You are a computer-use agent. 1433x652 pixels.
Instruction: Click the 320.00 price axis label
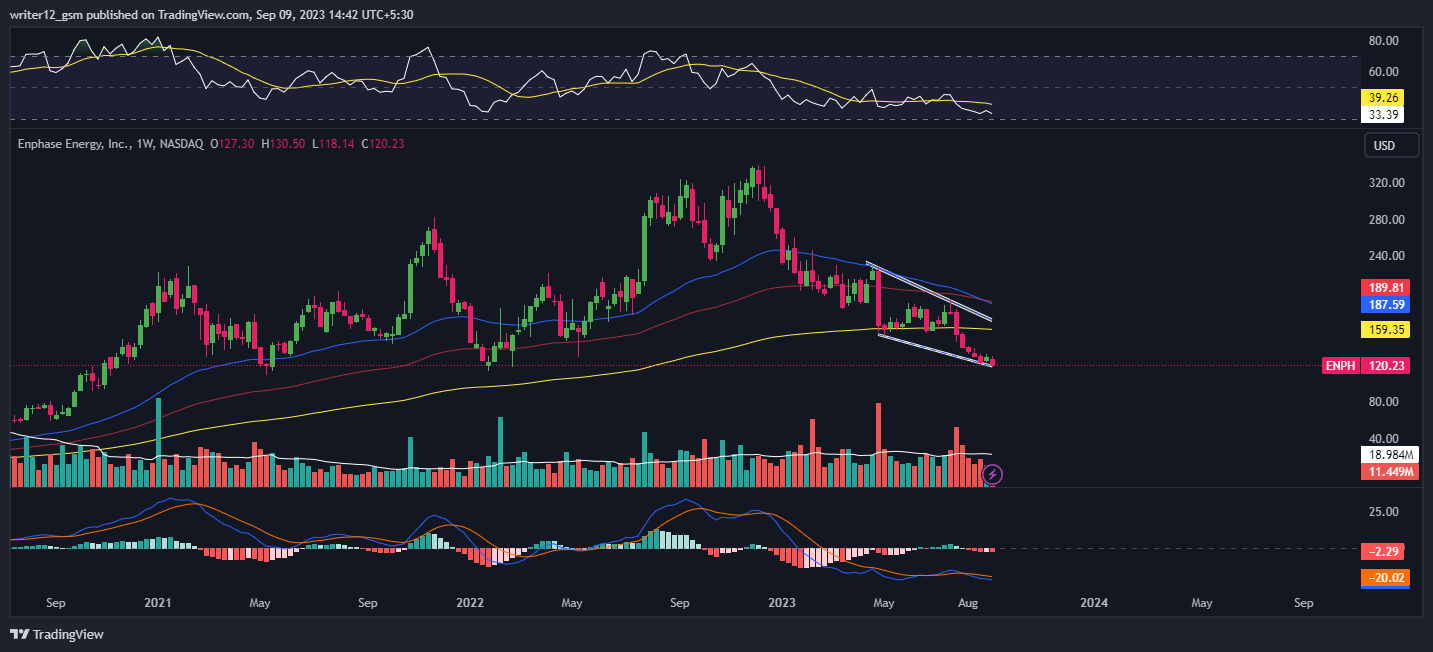point(1387,183)
